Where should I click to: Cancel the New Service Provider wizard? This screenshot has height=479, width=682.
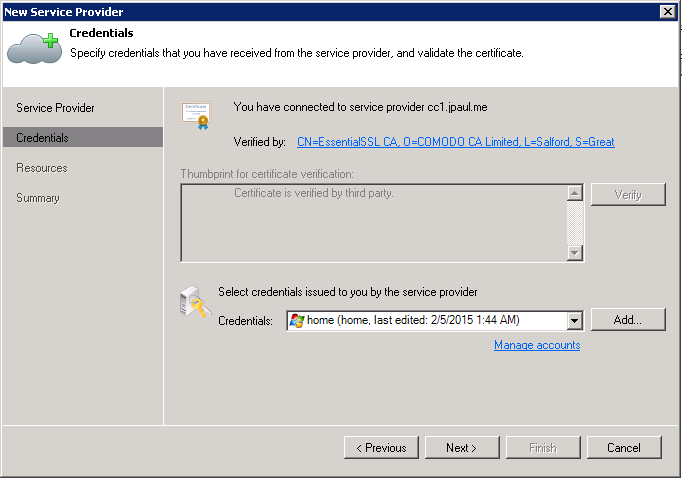pyautogui.click(x=624, y=448)
